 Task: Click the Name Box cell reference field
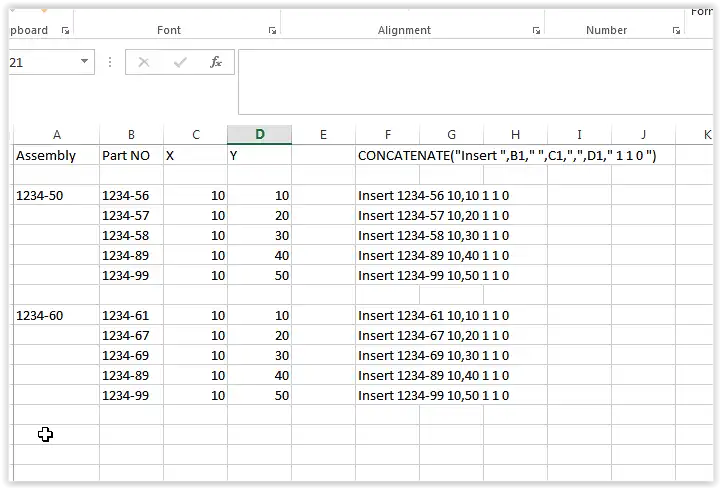(x=40, y=62)
